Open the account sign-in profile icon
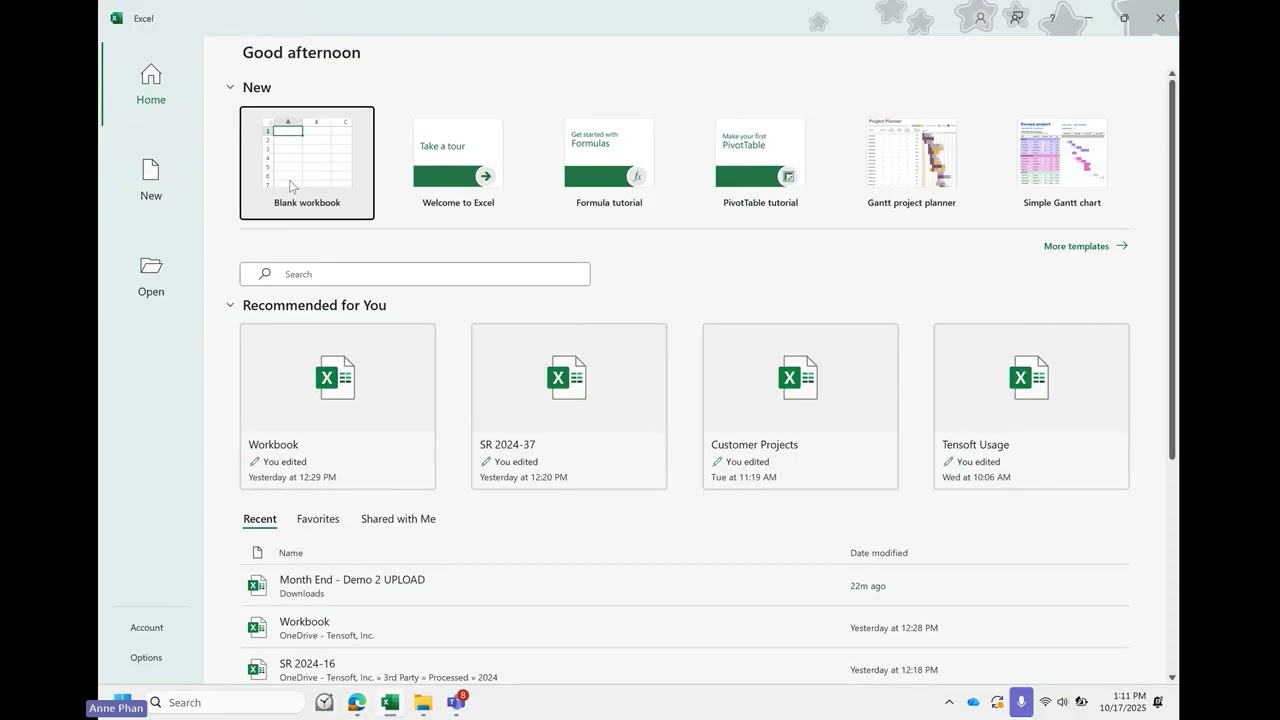Screen dimensions: 1280x720 tap(980, 18)
